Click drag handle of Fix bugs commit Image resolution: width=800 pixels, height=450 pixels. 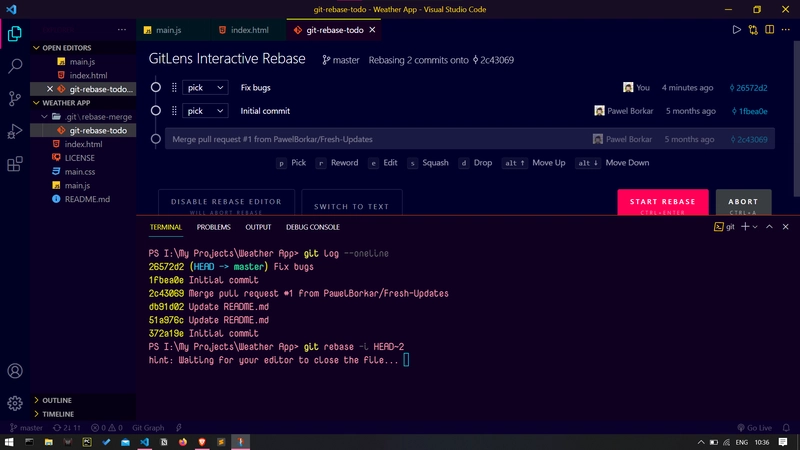tap(174, 87)
